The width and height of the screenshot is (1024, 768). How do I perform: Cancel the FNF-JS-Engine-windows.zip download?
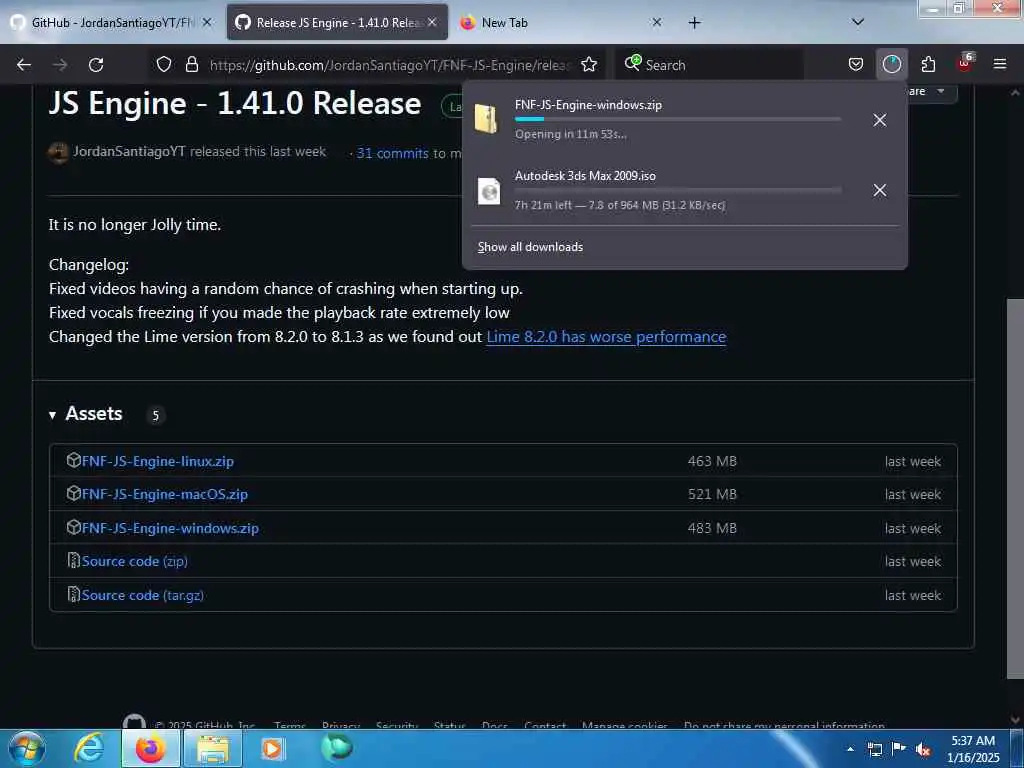pyautogui.click(x=880, y=120)
